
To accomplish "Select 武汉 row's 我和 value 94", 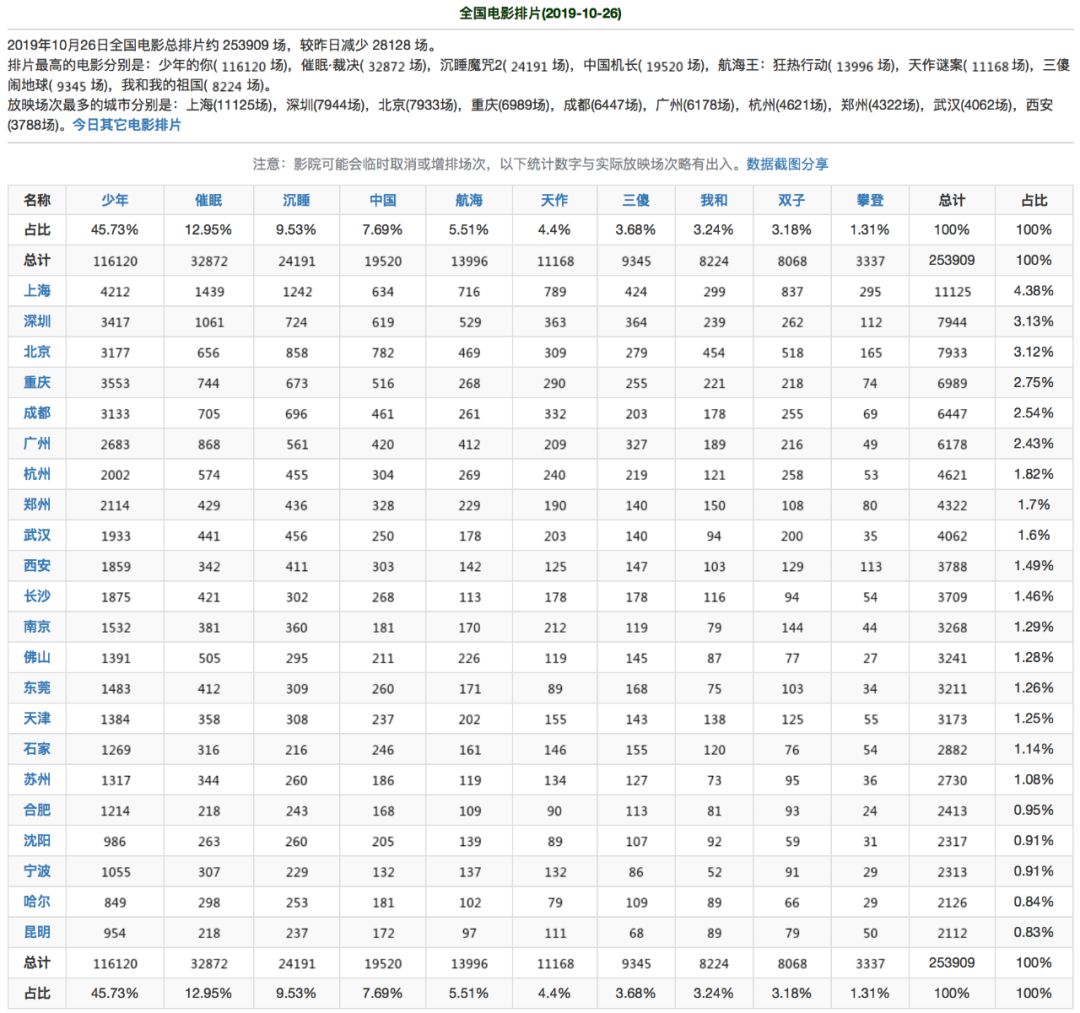I will coord(714,536).
